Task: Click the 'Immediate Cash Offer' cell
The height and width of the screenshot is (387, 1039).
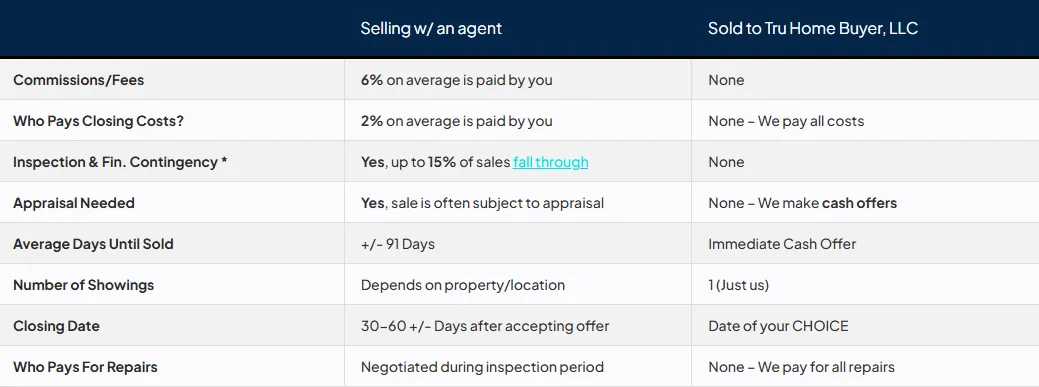Action: [782, 244]
